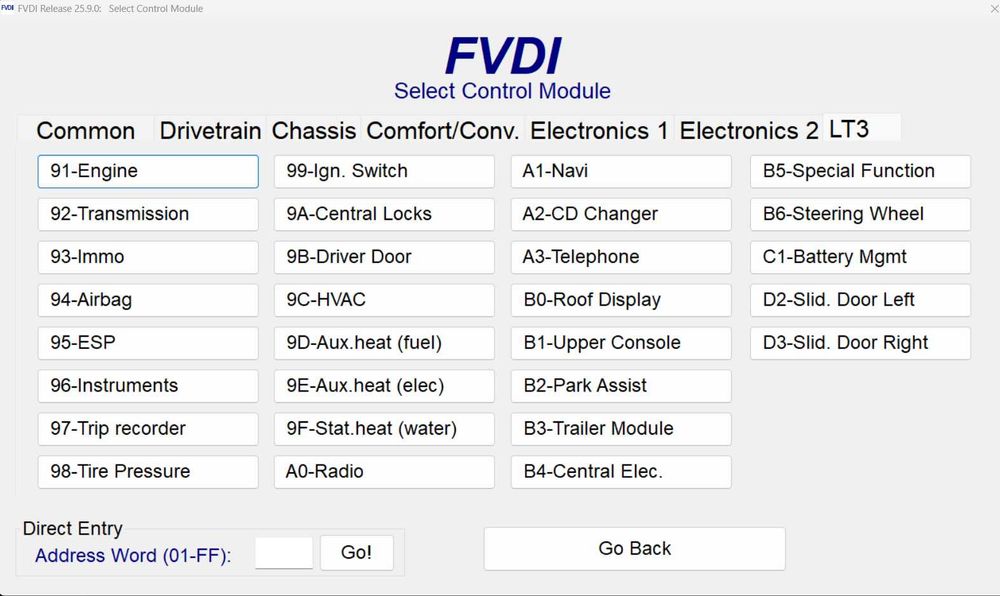Open the Drivetrain tab

click(210, 130)
